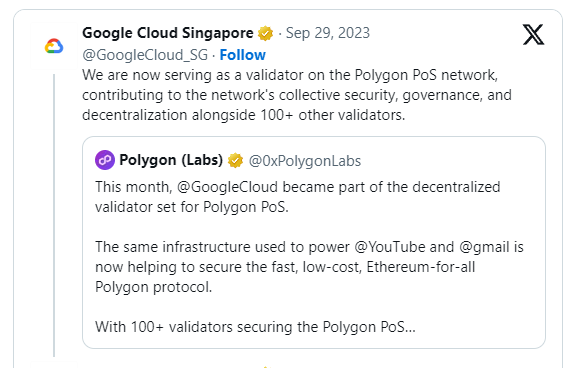The height and width of the screenshot is (368, 584).
Task: Follow Google Cloud Singapore
Action: click(242, 55)
